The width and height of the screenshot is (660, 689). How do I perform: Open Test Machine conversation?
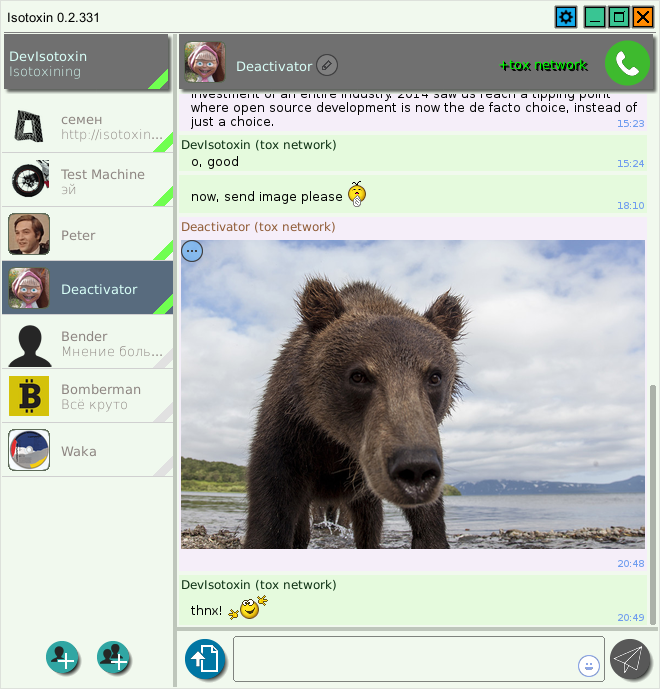[87, 180]
